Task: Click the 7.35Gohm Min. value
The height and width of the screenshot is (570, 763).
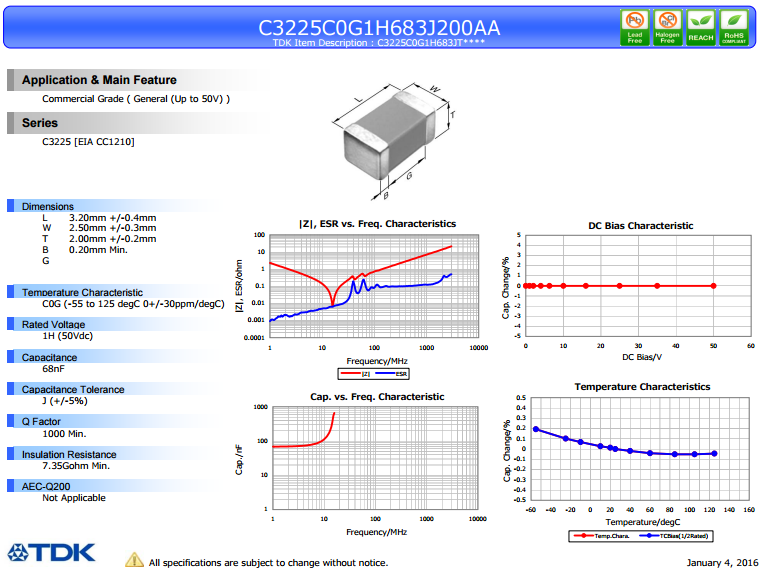Action: coord(76,466)
